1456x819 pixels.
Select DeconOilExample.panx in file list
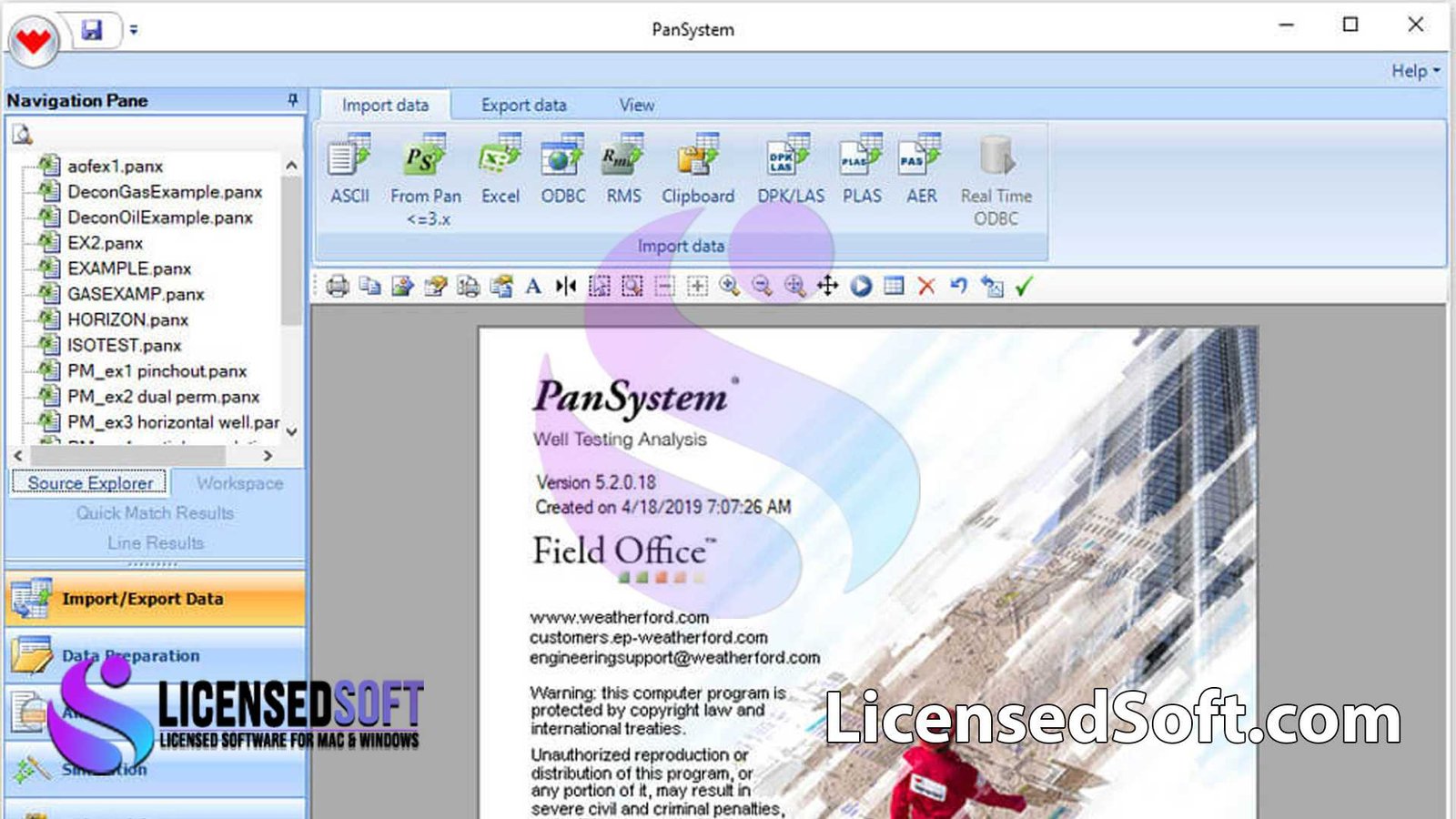point(160,217)
